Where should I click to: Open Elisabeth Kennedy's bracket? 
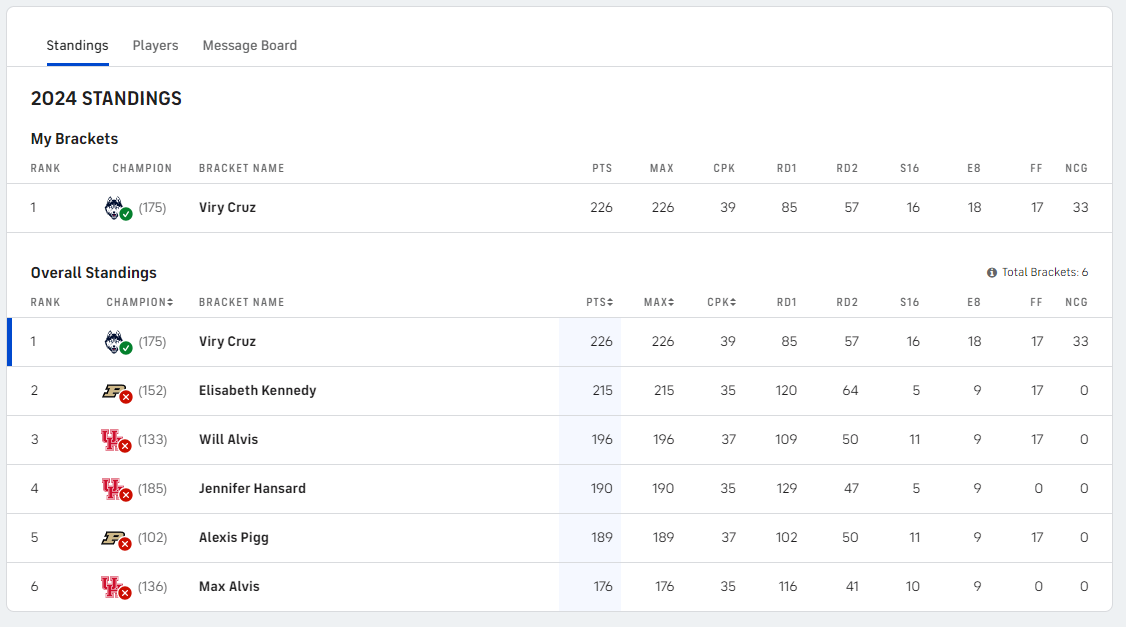pos(257,391)
